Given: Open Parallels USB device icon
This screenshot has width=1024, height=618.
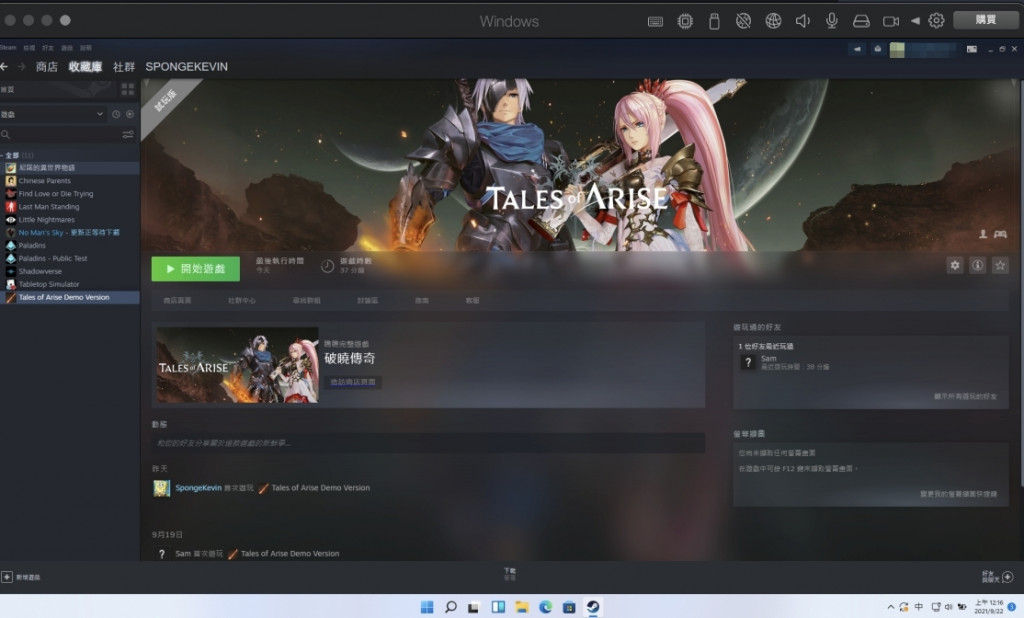Looking at the screenshot, I should click(714, 22).
